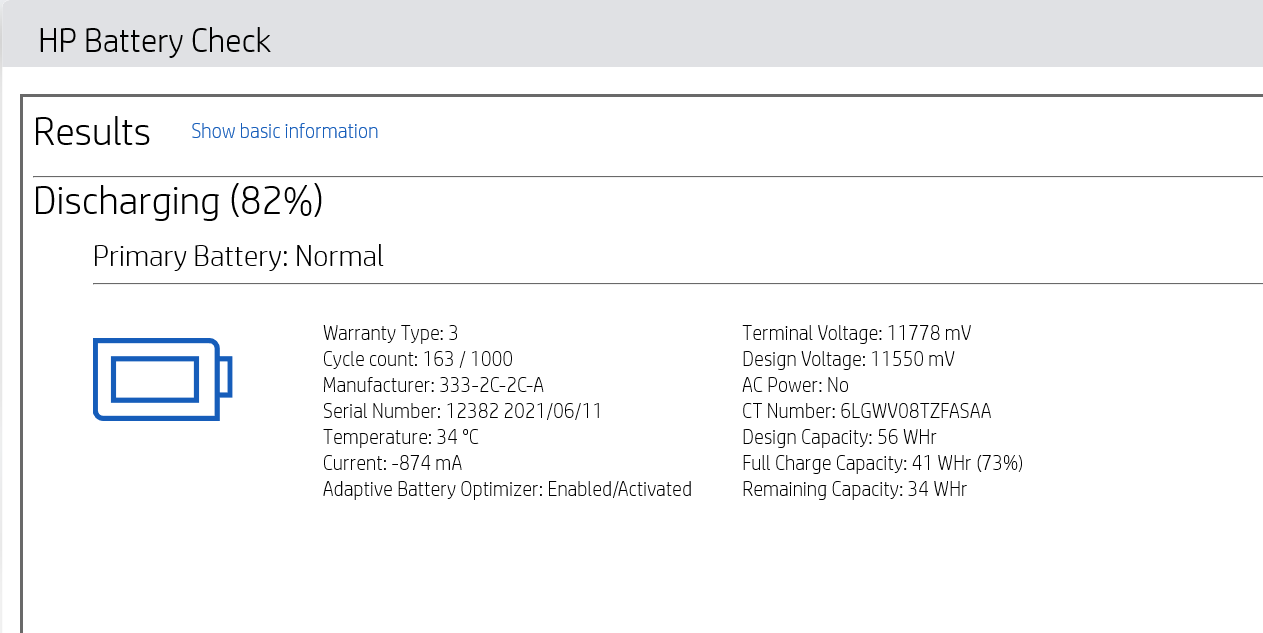Select the HP Battery Check title bar
The width and height of the screenshot is (1263, 633).
pos(155,41)
